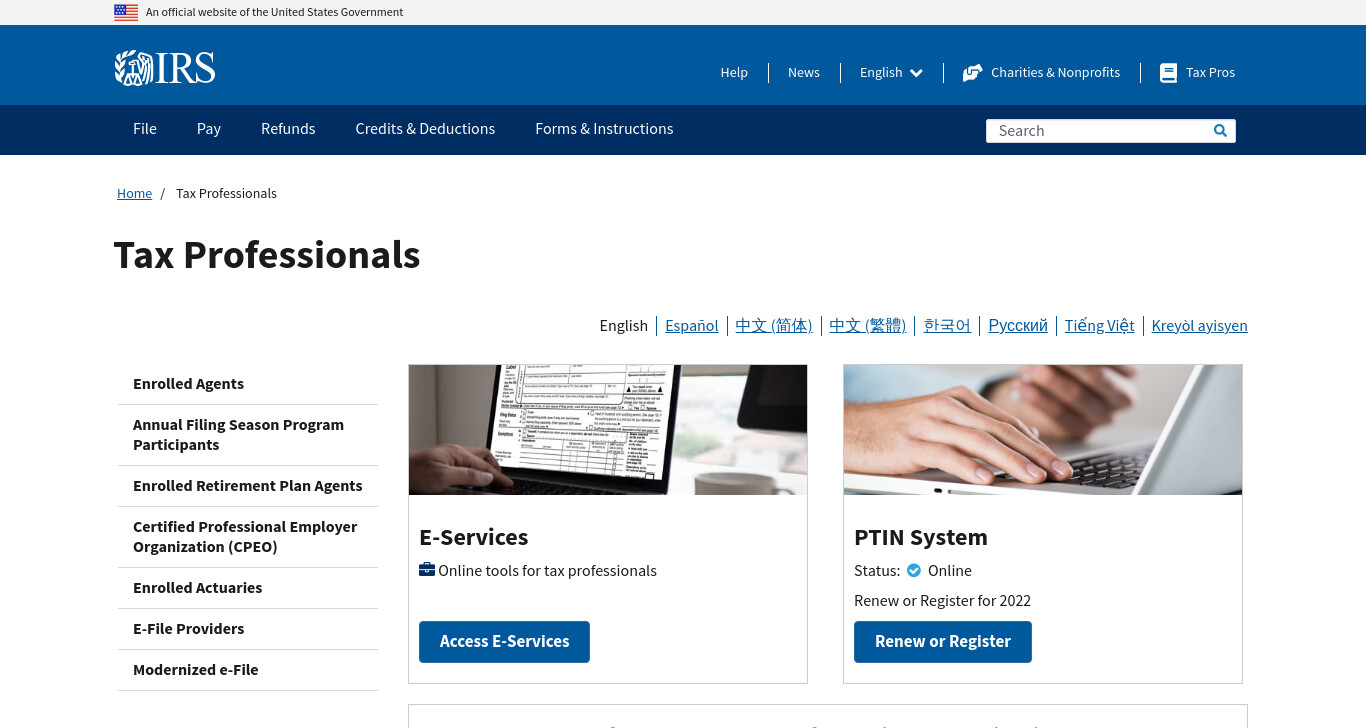Viewport: 1366px width, 728px height.
Task: Click the E-Services laptop tax form image
Action: (608, 430)
